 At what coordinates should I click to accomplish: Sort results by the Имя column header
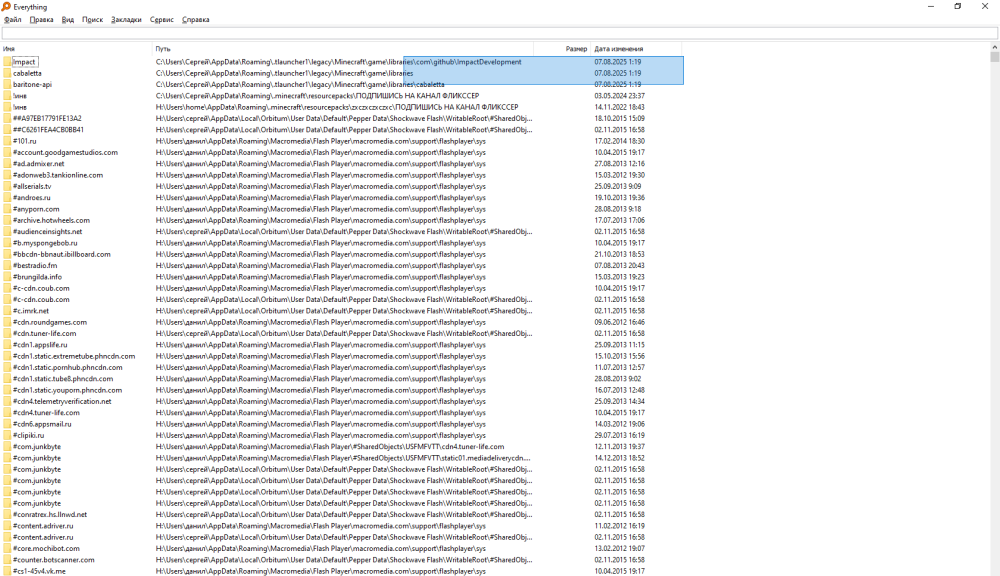[x=76, y=48]
